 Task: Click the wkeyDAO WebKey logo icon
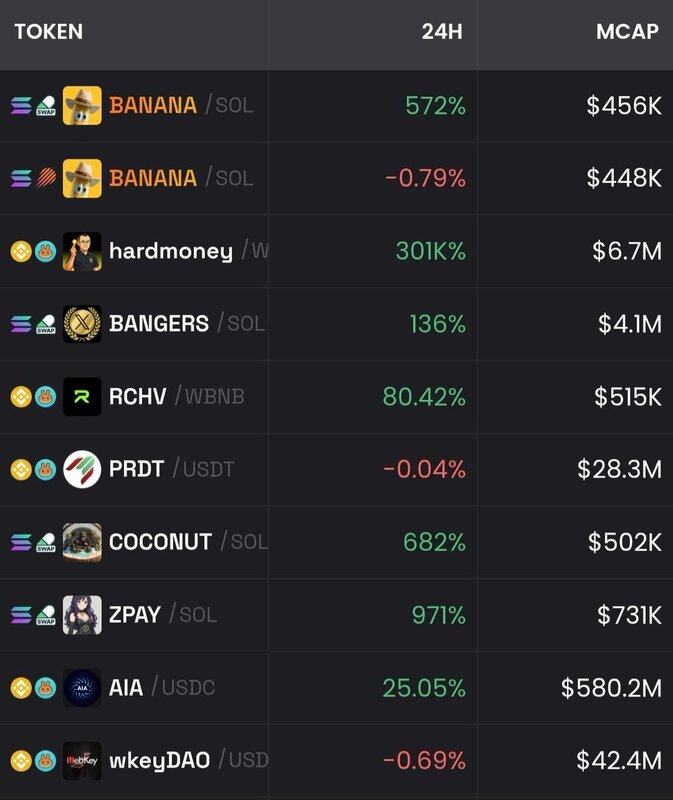[x=82, y=761]
